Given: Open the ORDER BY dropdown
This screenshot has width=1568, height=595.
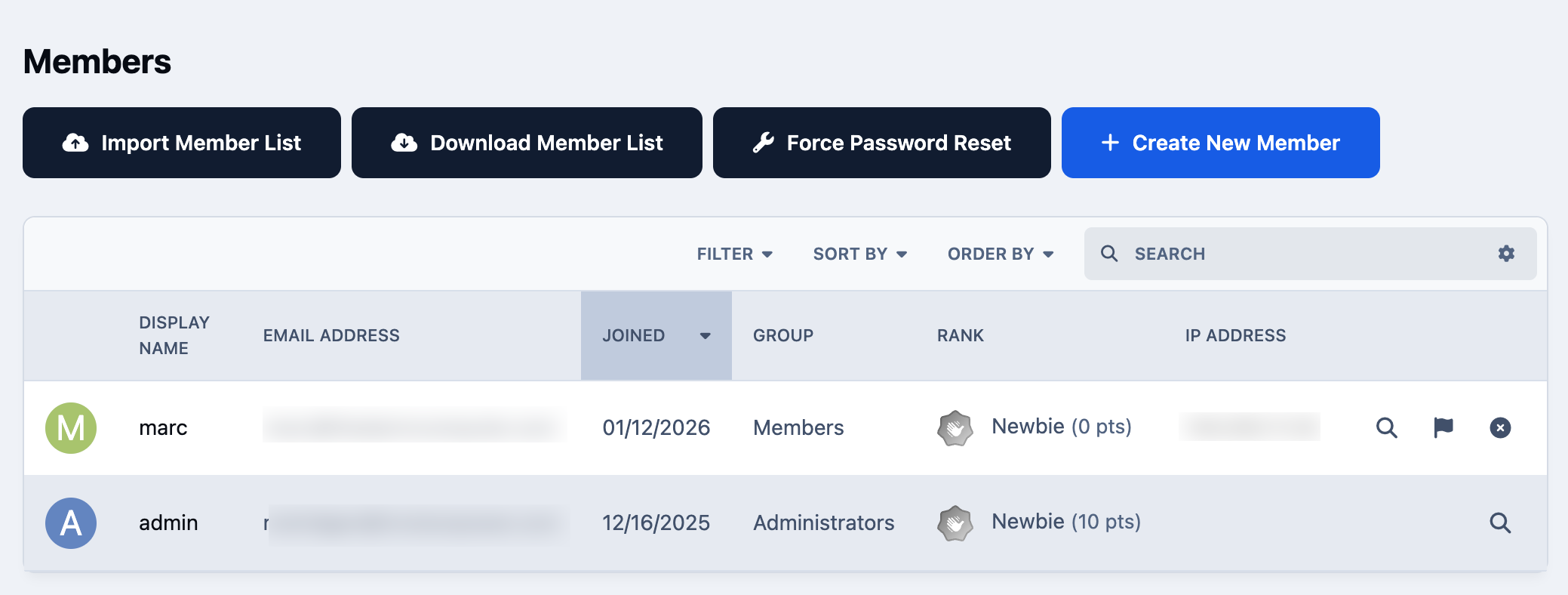Looking at the screenshot, I should pos(1001,254).
